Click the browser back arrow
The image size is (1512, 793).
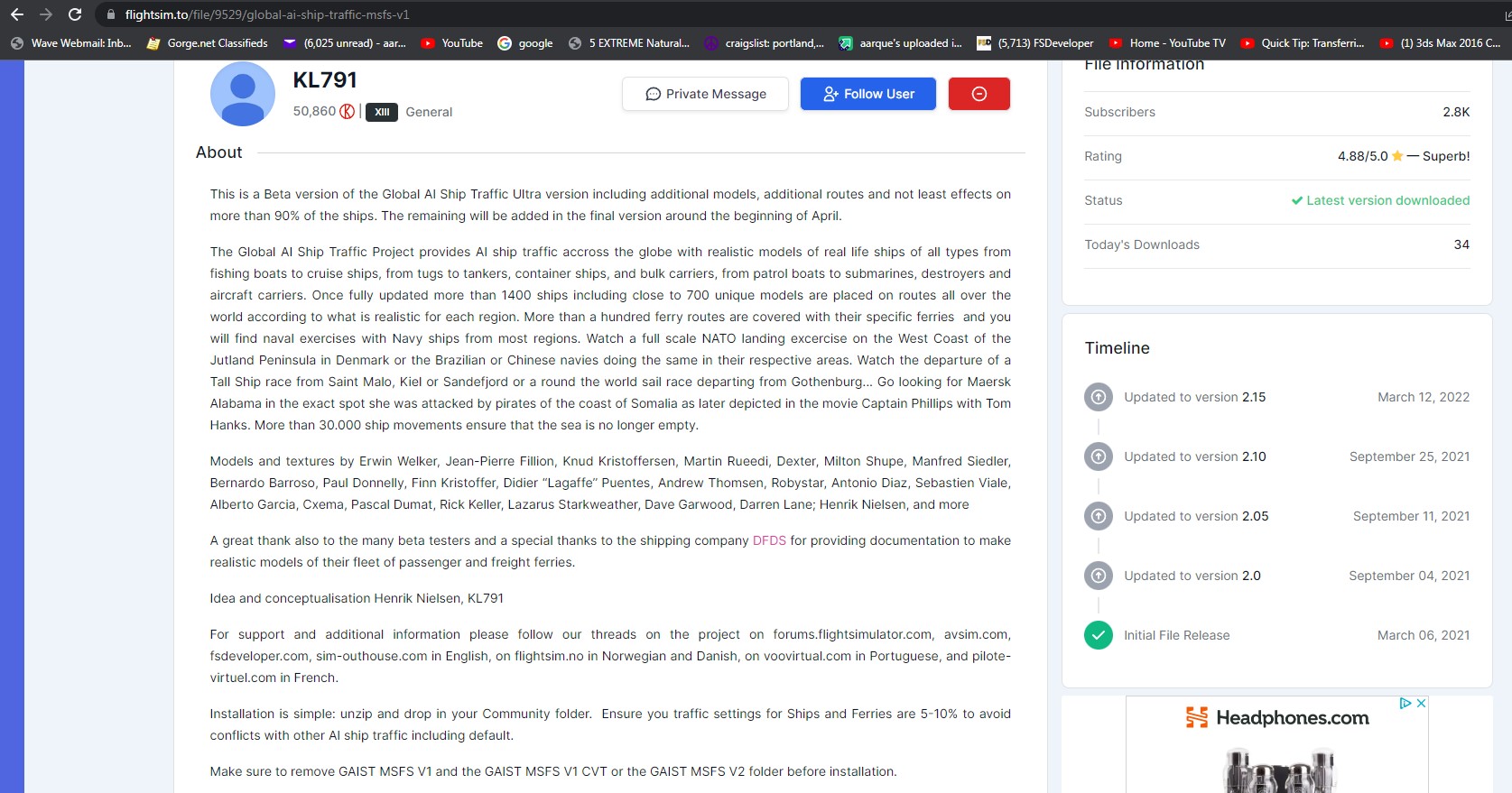point(17,14)
